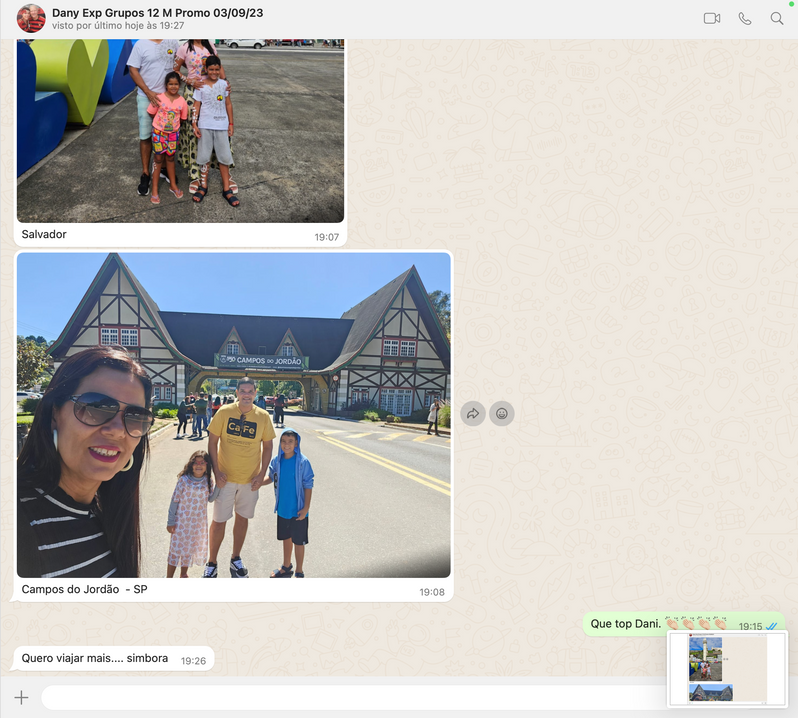Screen dimensions: 798x718
Task: Select the "Quero viajar mais.... simbora" message
Action: tap(95, 658)
